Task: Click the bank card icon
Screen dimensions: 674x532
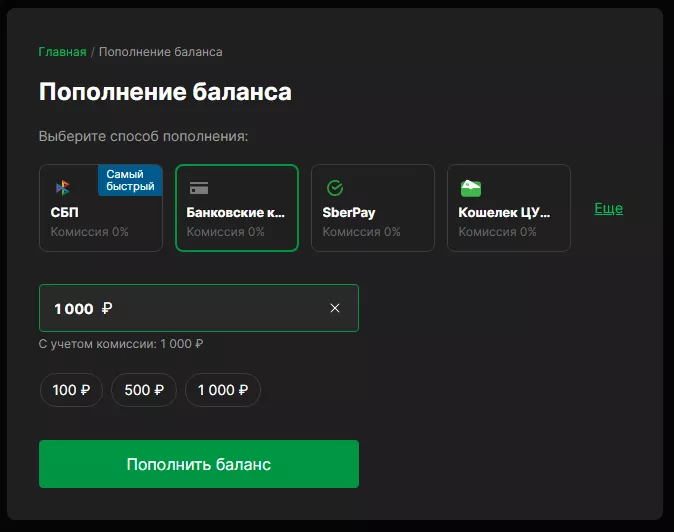Action: pos(199,188)
